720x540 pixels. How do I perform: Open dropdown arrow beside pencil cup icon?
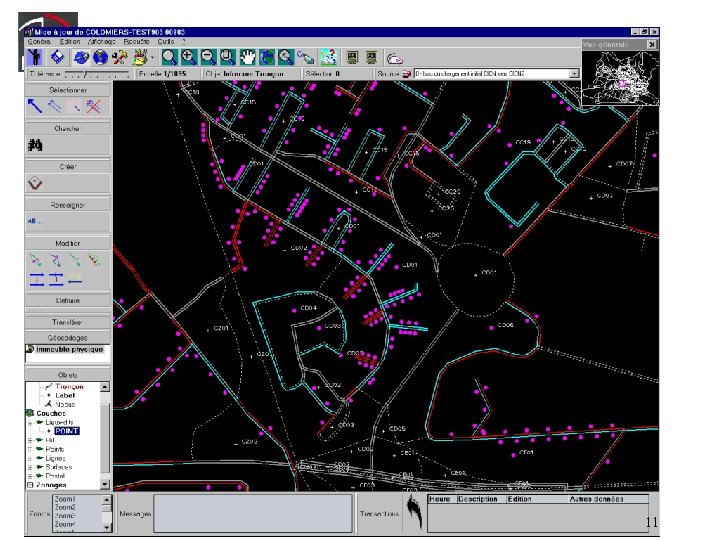click(x=152, y=58)
